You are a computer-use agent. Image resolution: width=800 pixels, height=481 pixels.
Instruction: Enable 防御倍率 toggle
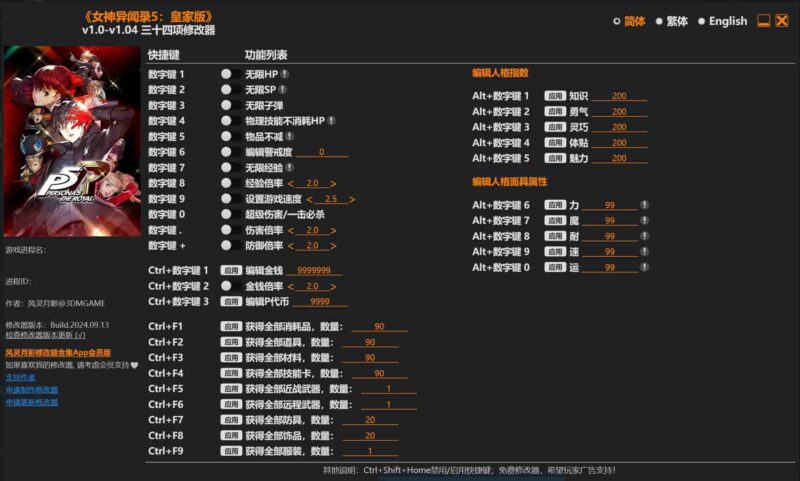pos(231,245)
